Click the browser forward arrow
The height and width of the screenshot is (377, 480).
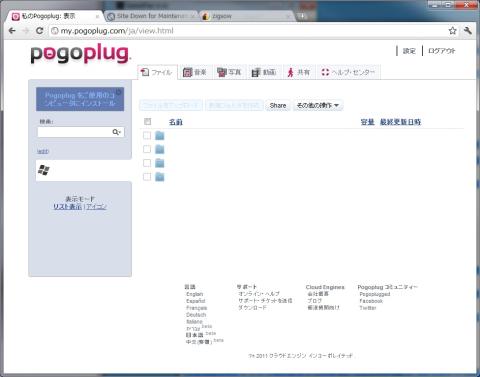(x=26, y=31)
